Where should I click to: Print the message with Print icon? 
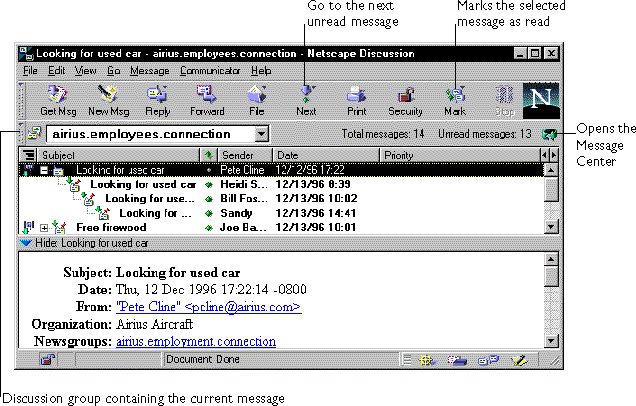click(x=356, y=100)
